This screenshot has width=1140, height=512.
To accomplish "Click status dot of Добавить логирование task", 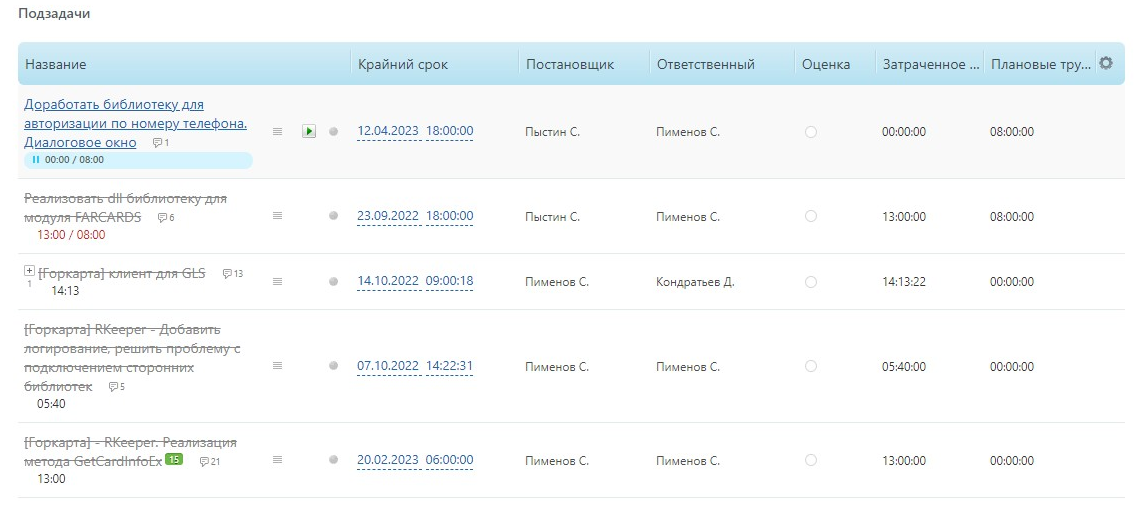I will coord(334,365).
